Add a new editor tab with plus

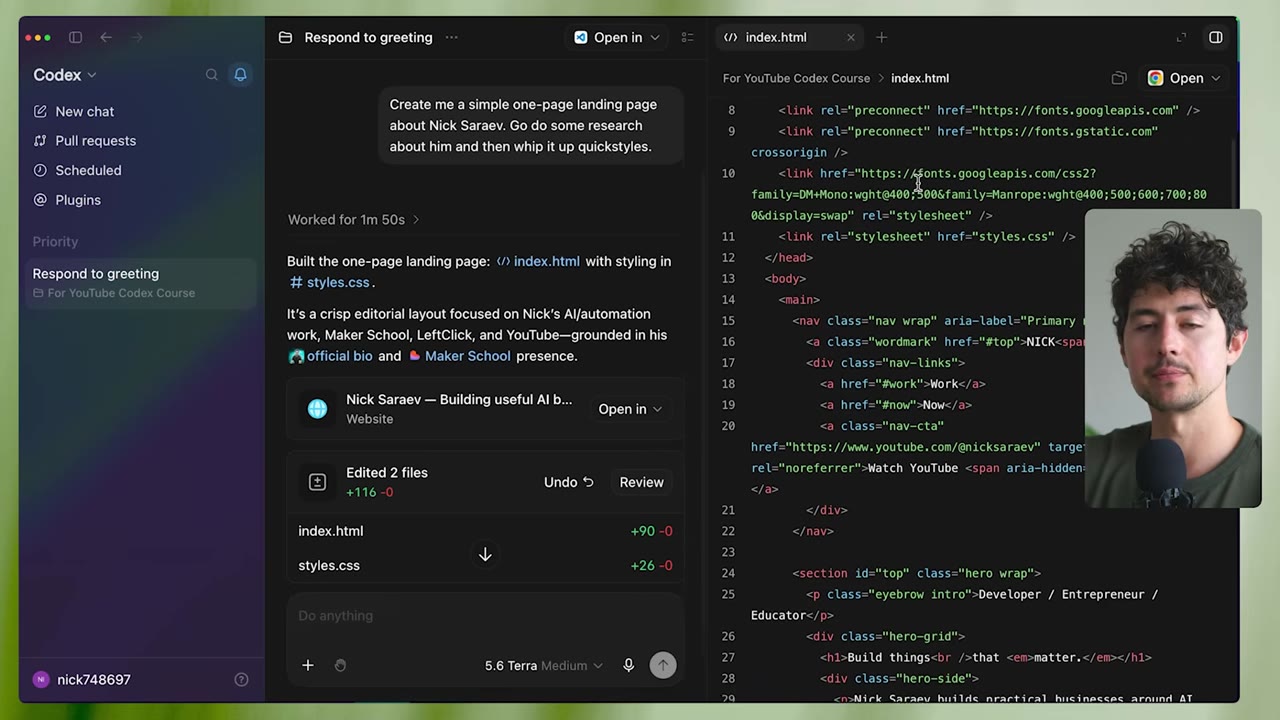pos(881,37)
